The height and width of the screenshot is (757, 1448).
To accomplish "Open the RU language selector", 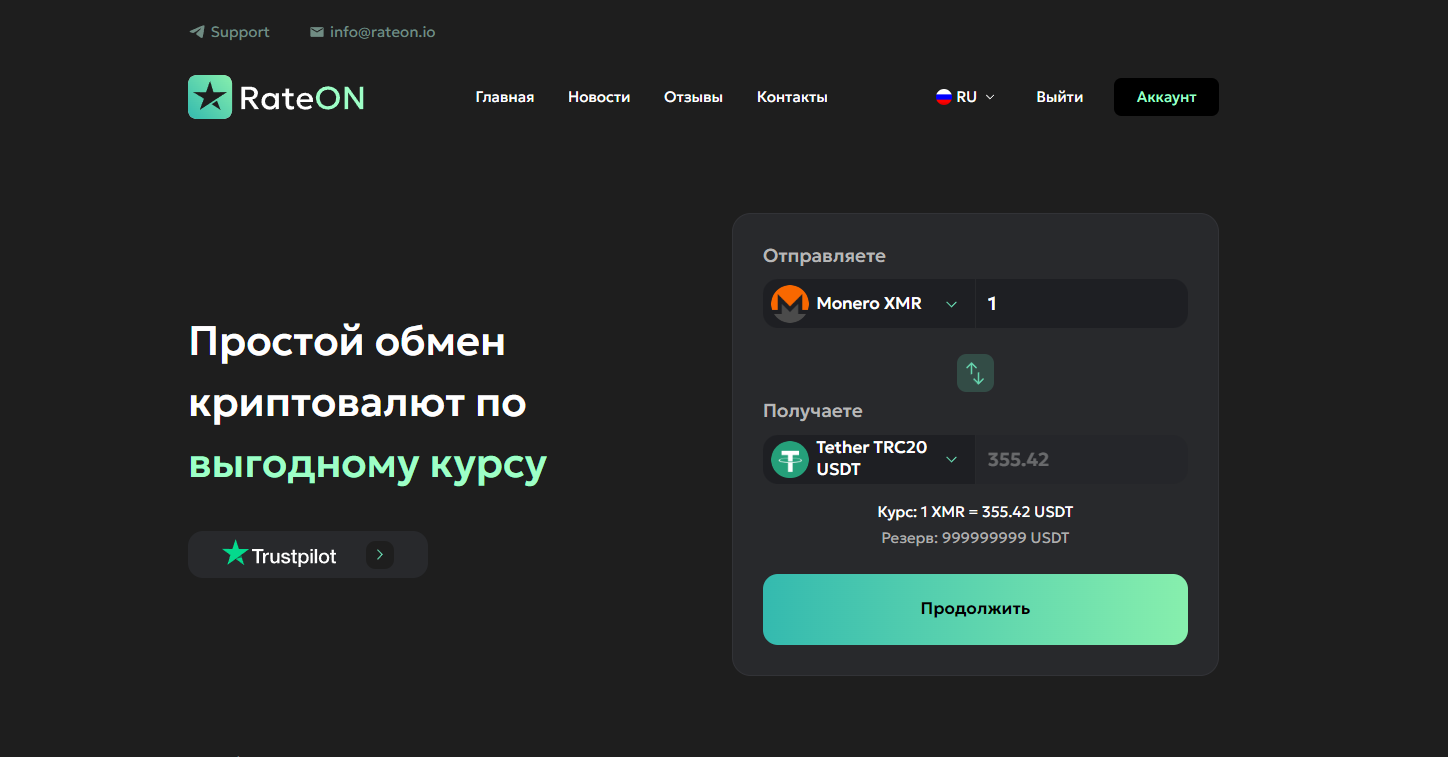I will [966, 97].
